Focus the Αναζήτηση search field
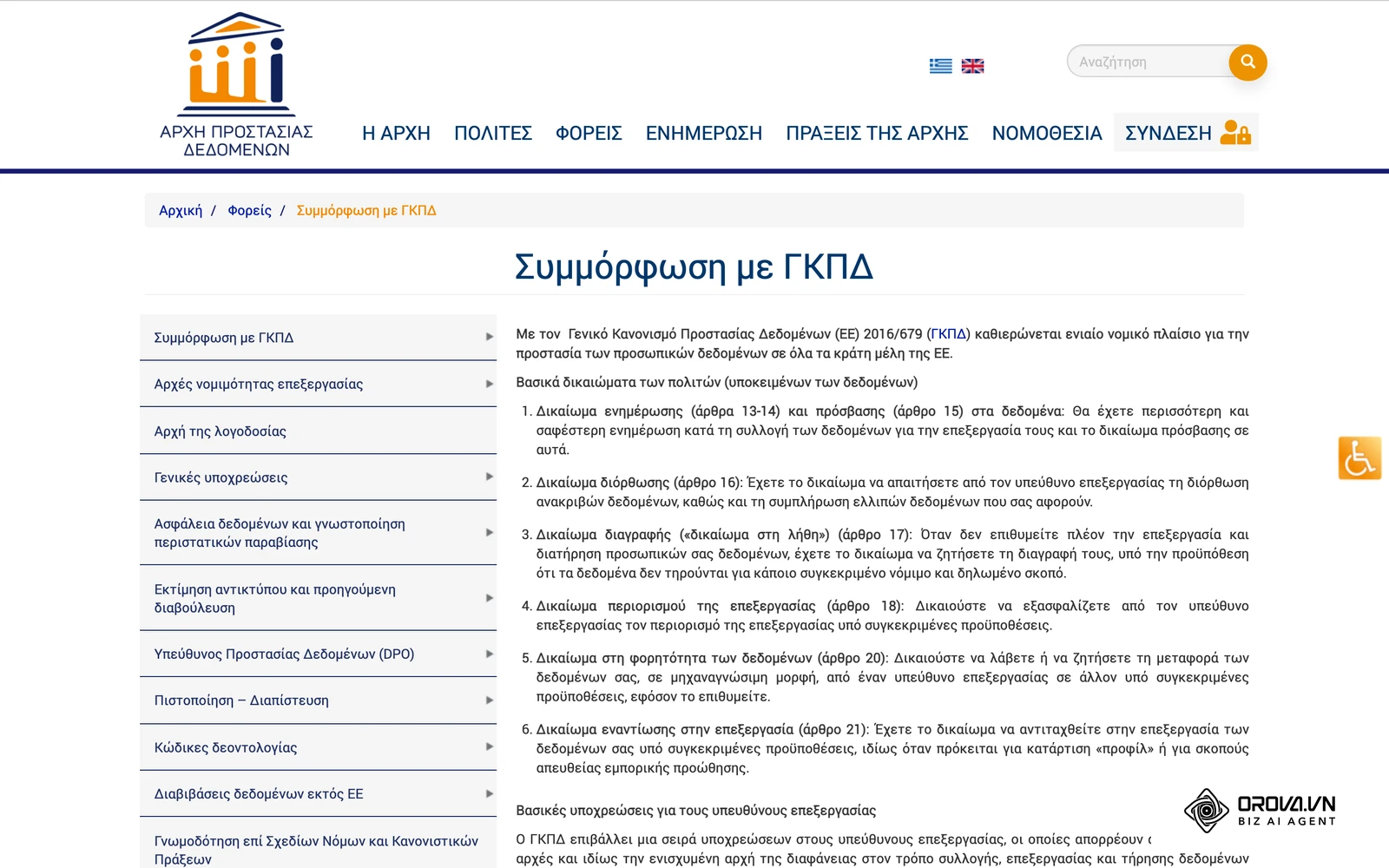Screen dimensions: 1389x868 1150,62
